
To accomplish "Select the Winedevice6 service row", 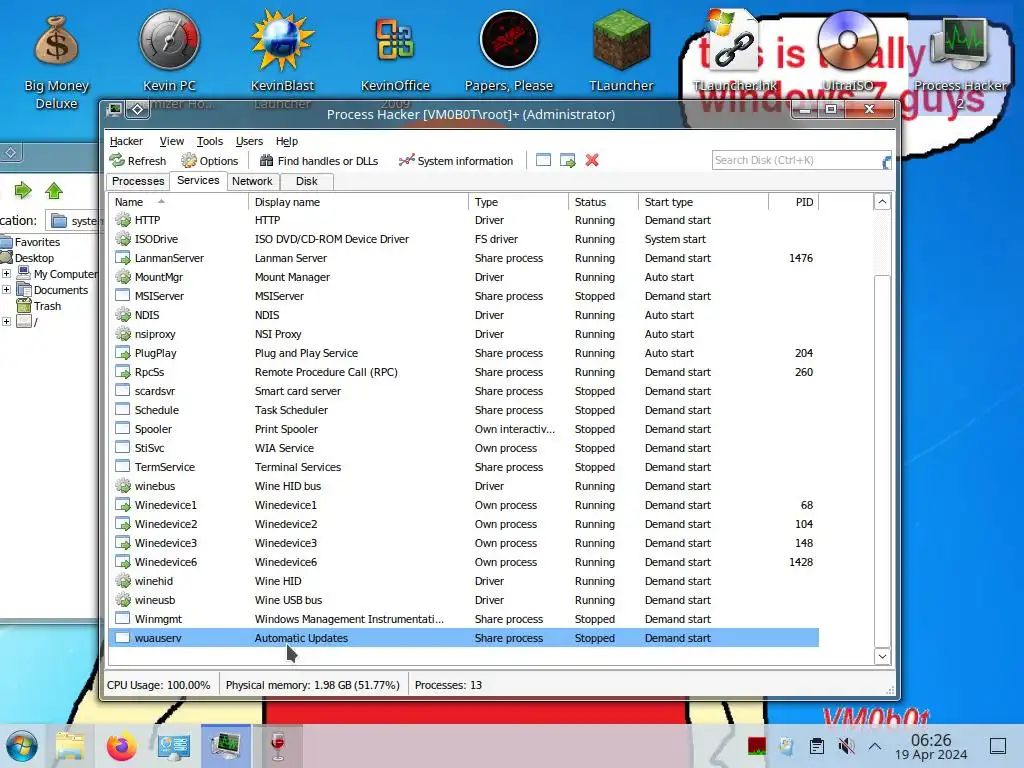I will coord(464,562).
